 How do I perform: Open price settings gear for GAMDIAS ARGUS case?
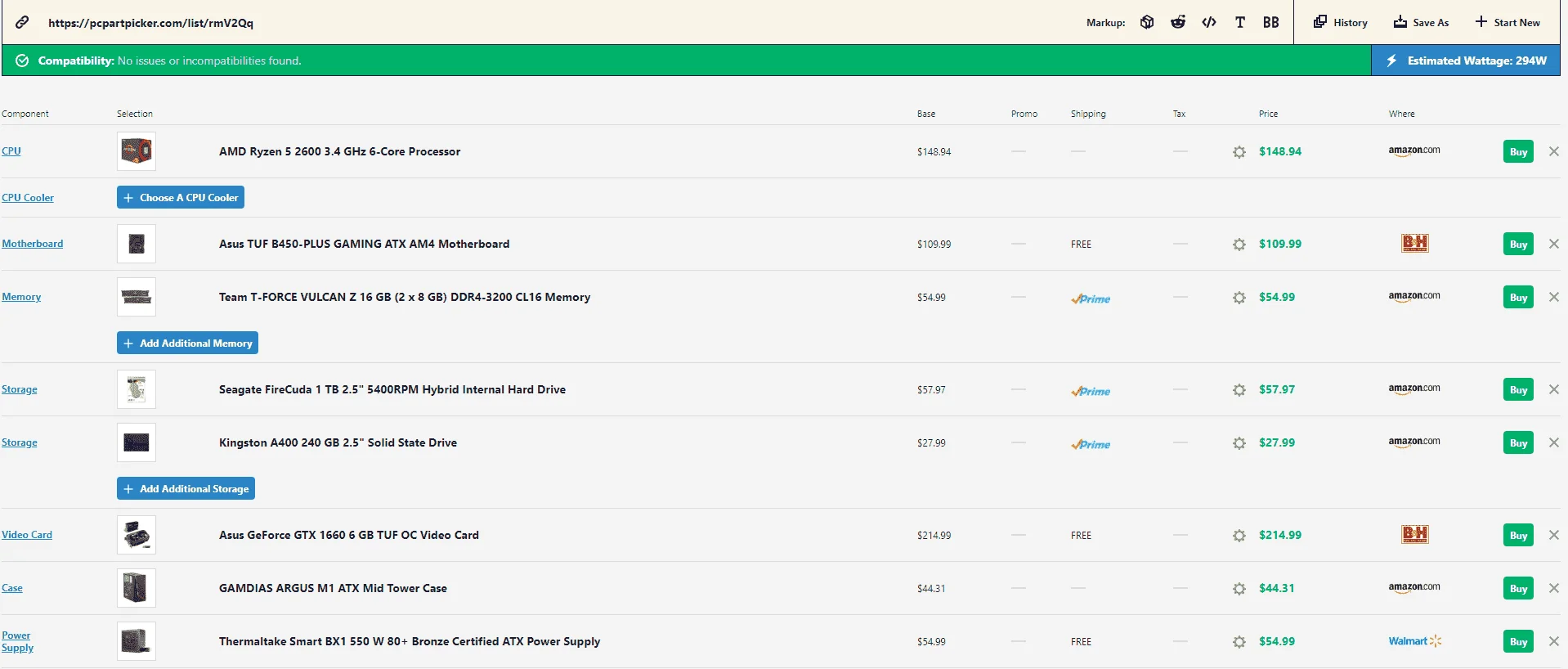pos(1239,589)
